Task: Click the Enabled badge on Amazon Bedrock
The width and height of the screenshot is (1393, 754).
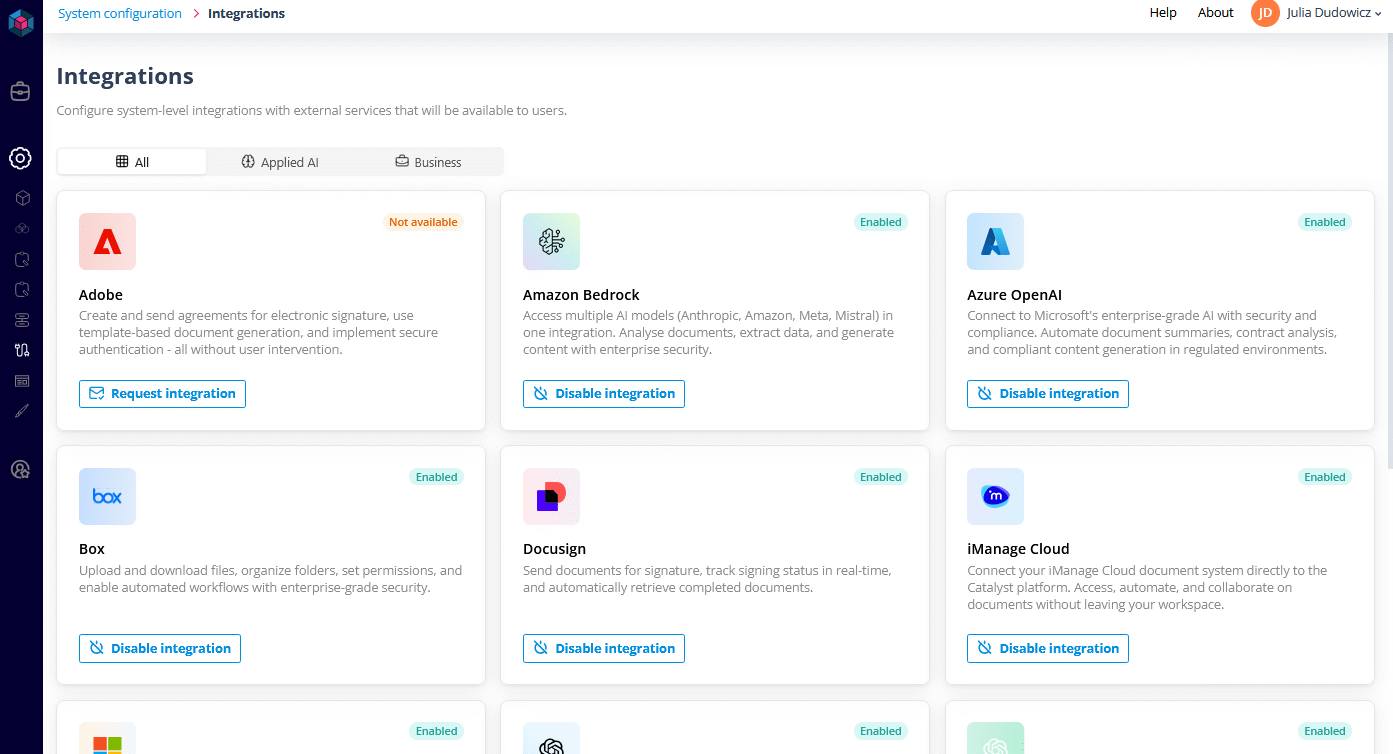Action: [881, 222]
